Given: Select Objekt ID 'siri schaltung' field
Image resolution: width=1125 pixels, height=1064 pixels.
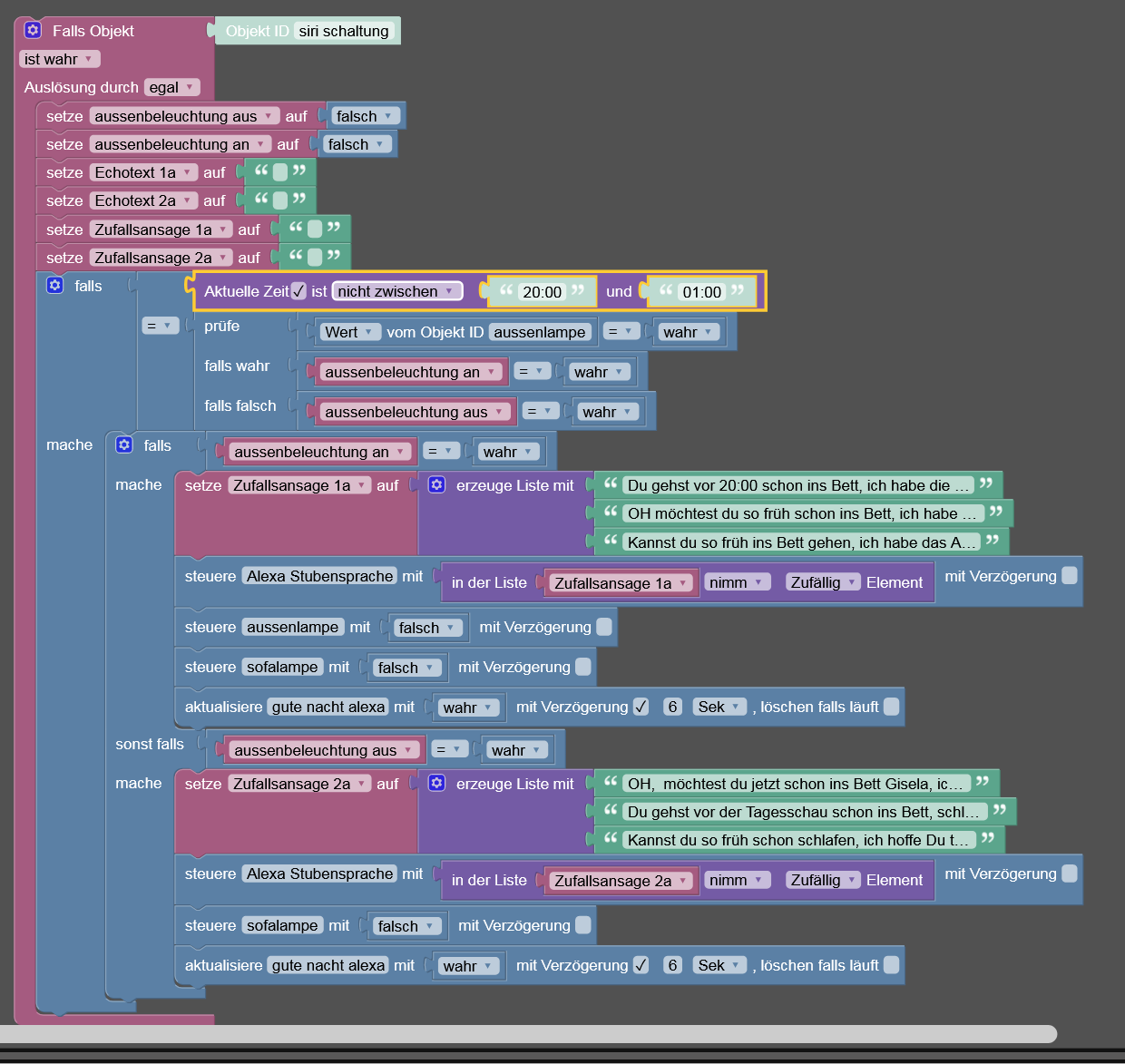Looking at the screenshot, I should 344,31.
